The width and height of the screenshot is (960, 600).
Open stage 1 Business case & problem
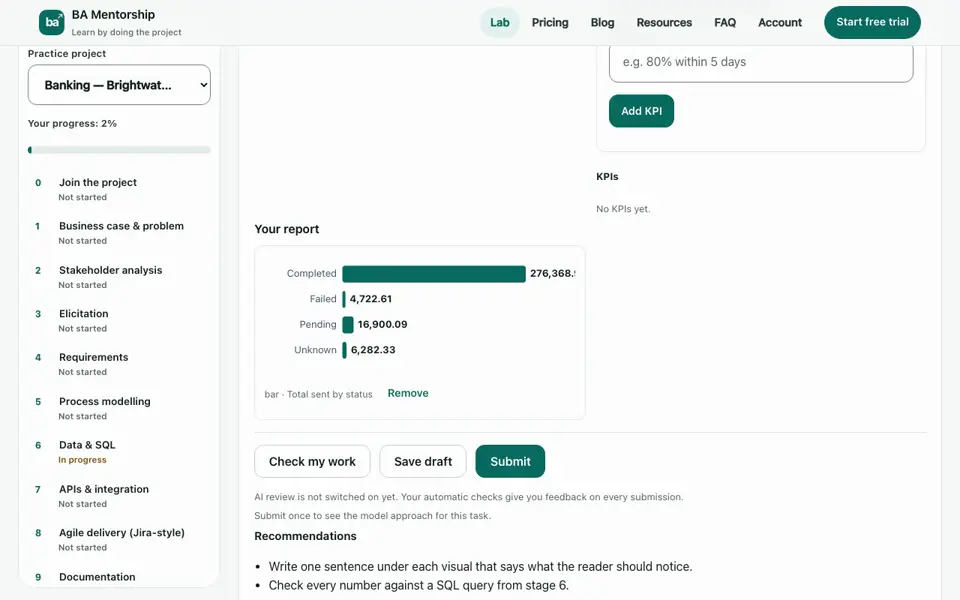[119, 233]
